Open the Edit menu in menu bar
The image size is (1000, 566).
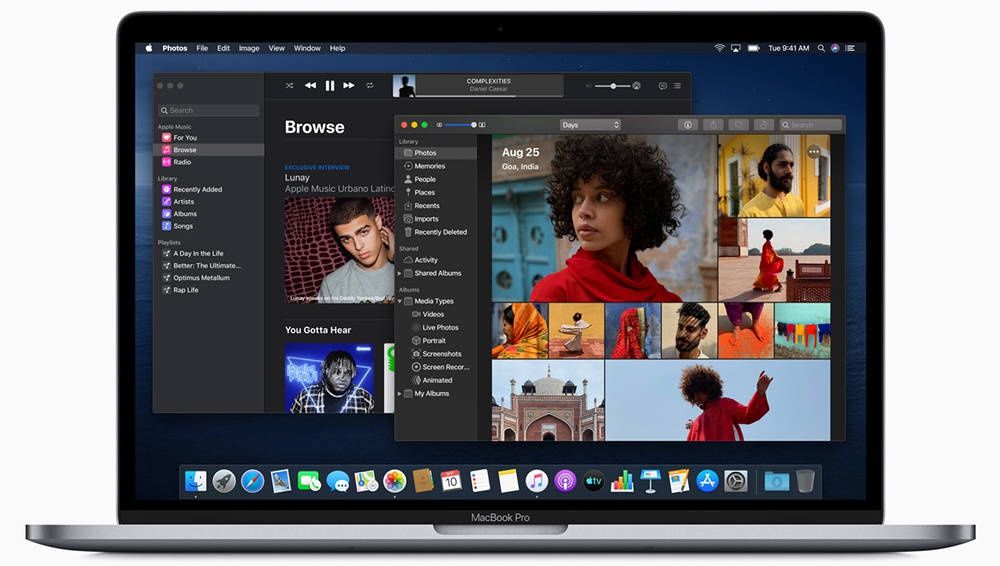click(x=223, y=48)
